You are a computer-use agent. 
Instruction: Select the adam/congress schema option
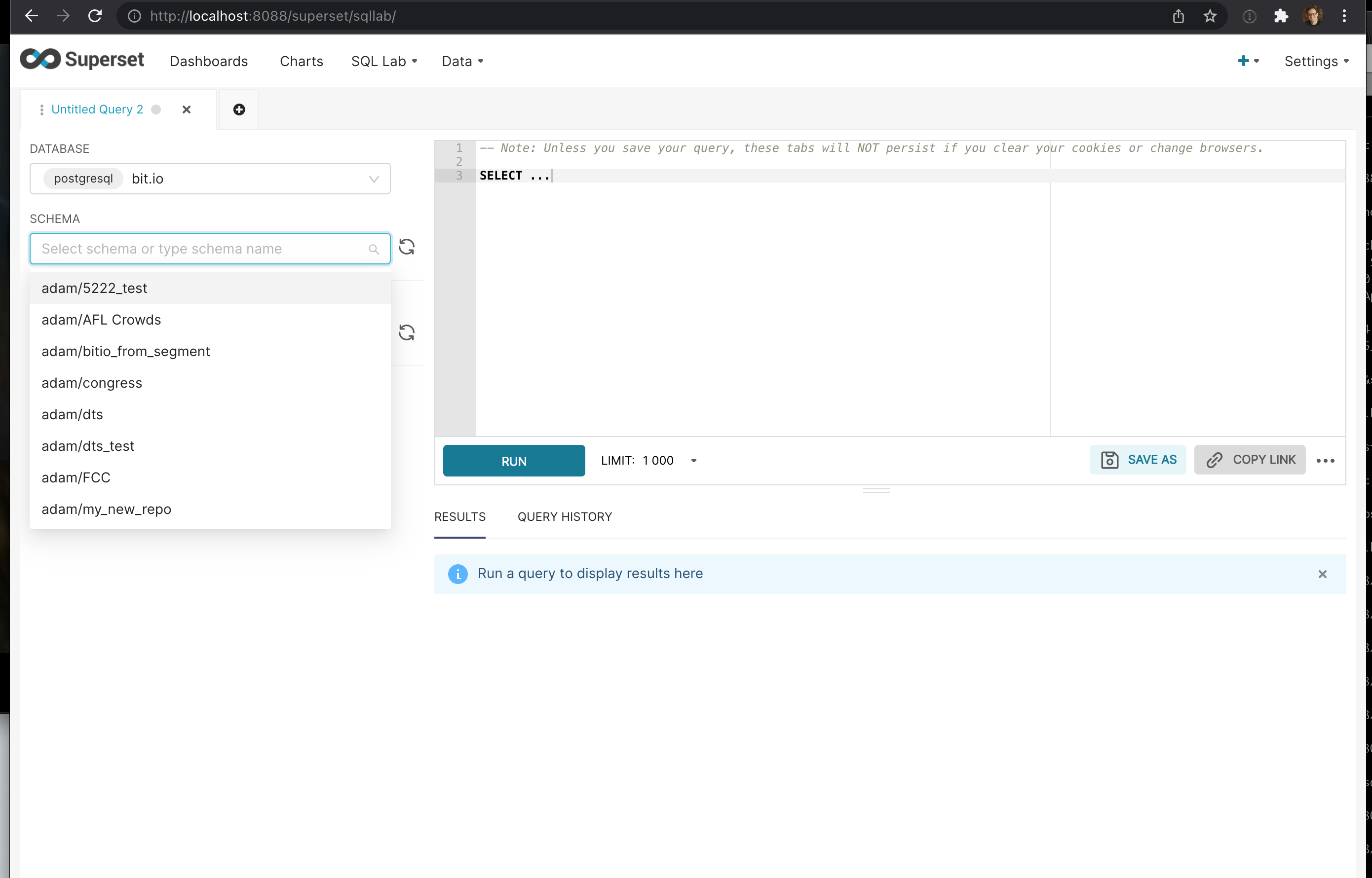92,383
